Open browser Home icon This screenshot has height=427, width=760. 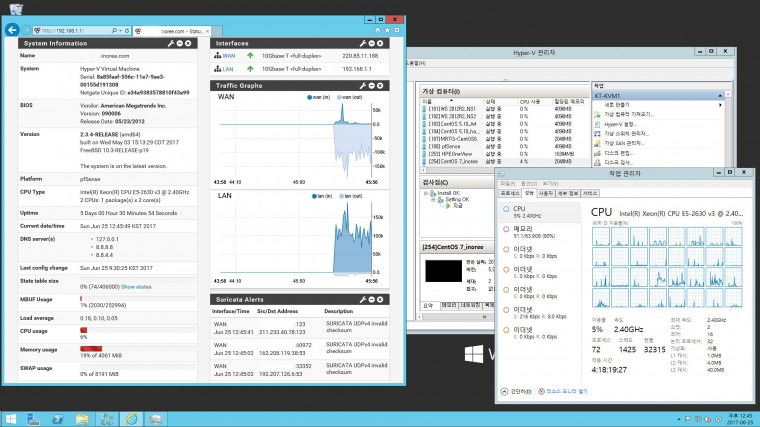click(x=378, y=30)
